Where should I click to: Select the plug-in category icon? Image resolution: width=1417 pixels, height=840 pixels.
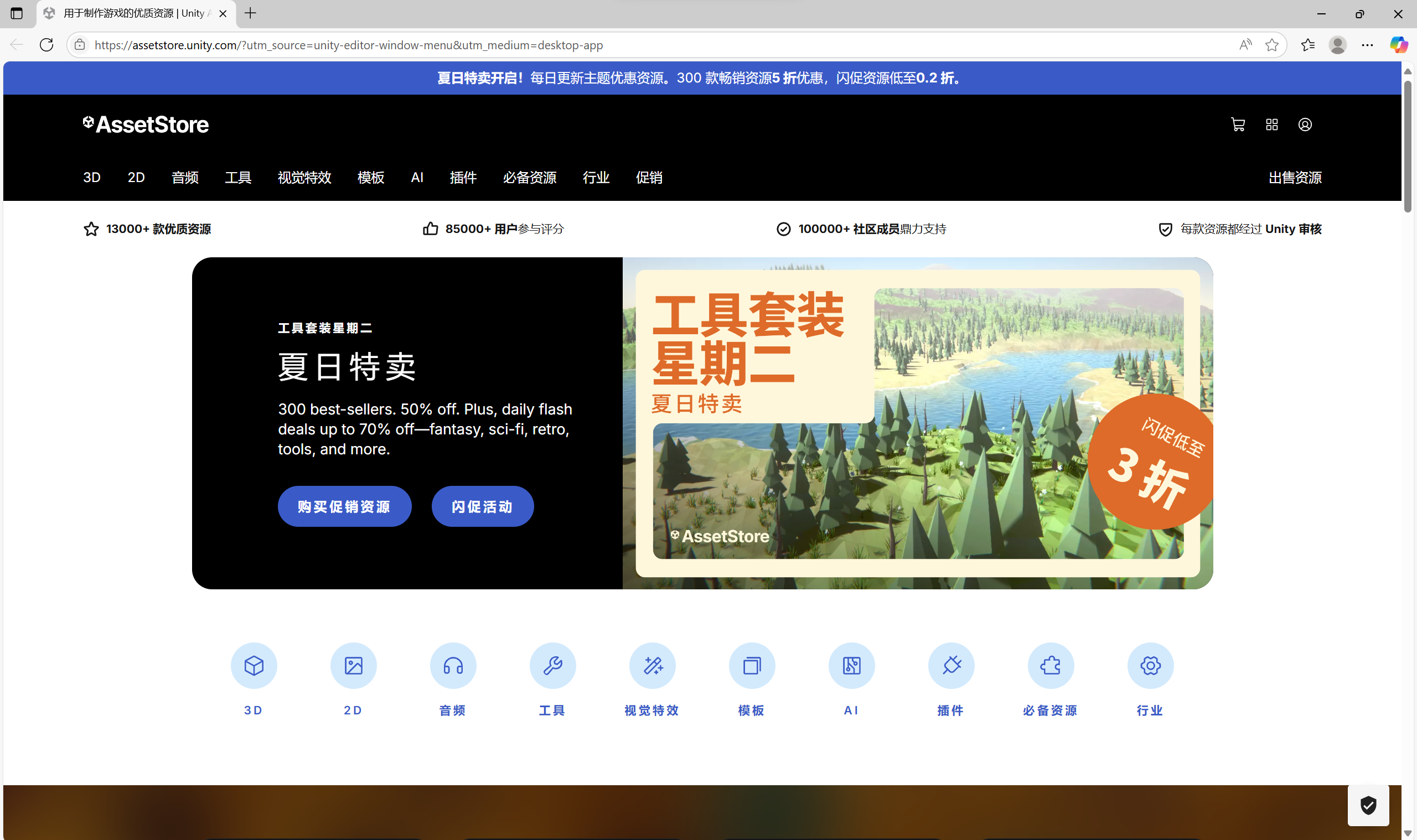tap(951, 666)
